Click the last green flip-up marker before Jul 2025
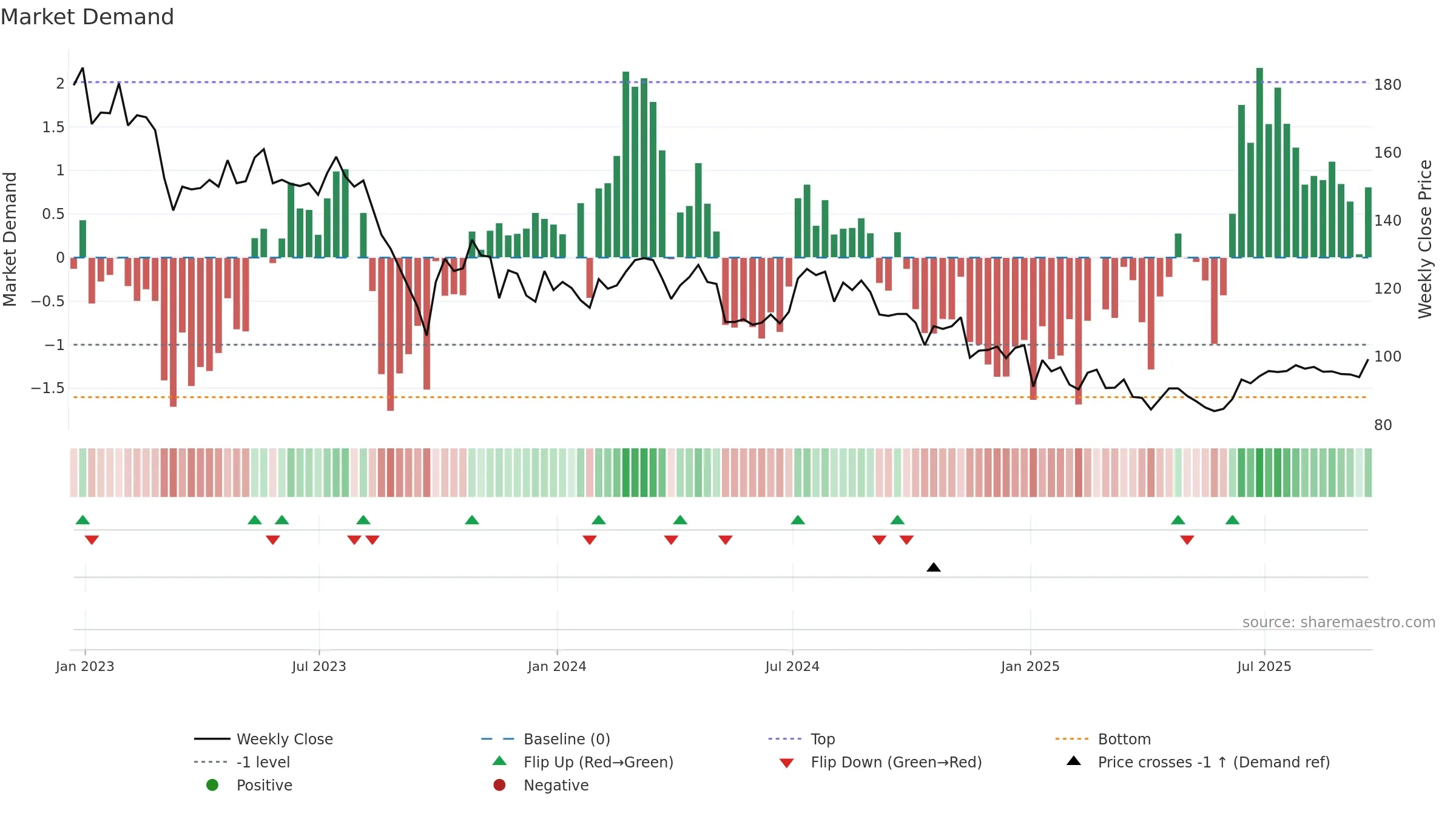The height and width of the screenshot is (819, 1456). (x=1232, y=519)
